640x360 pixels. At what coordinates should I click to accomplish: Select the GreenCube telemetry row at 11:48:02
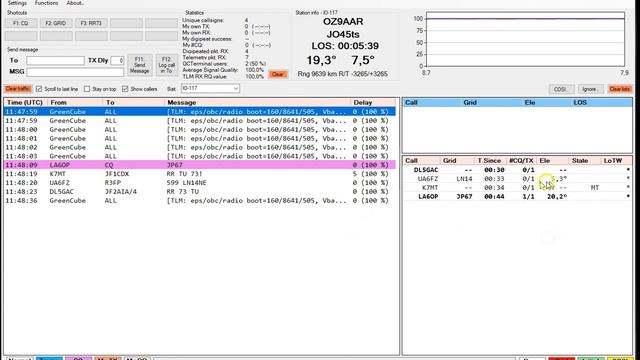200,147
